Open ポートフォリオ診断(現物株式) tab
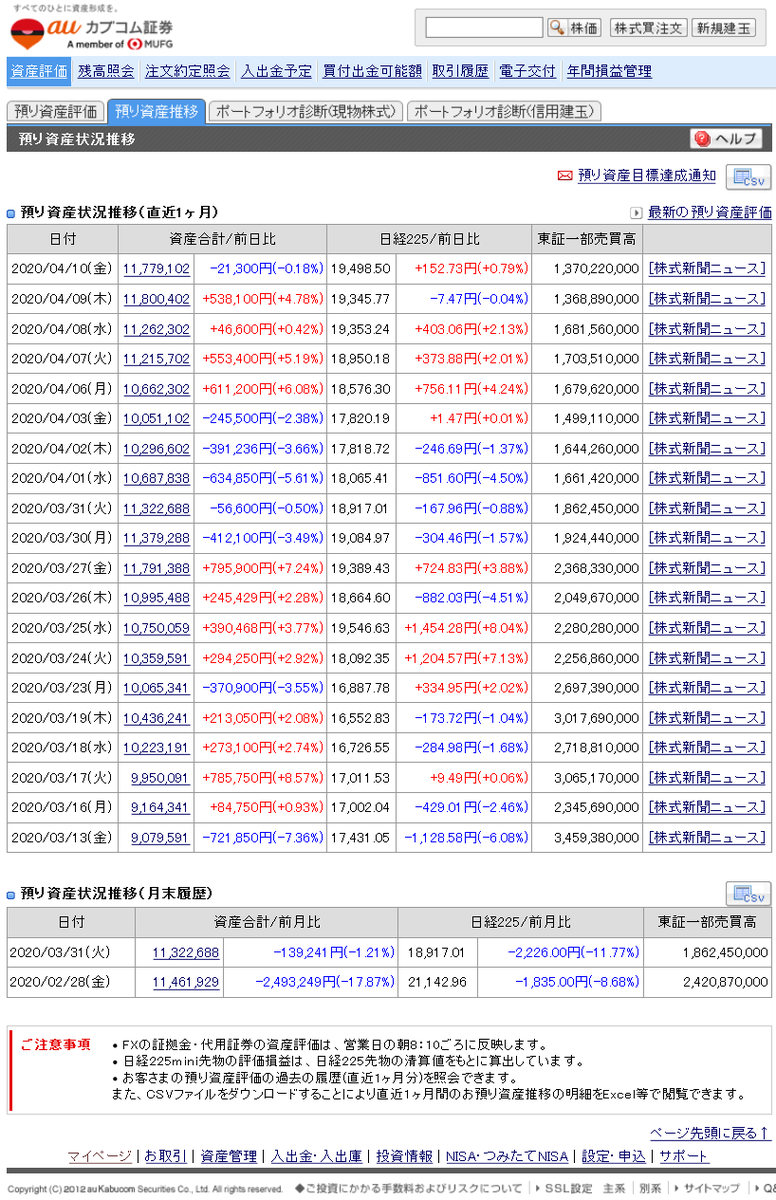Viewport: 776px width, 1200px height. (306, 112)
